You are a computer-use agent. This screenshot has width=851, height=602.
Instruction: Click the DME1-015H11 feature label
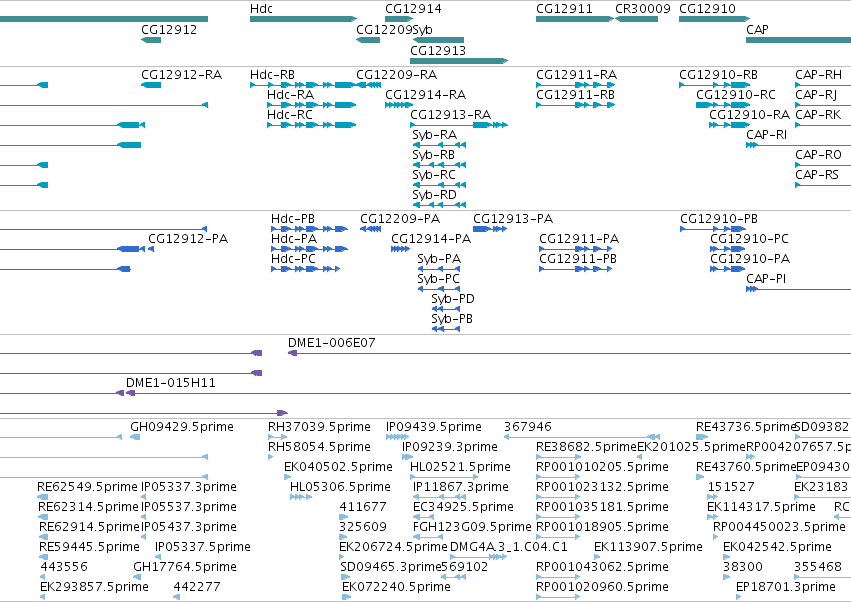click(170, 383)
